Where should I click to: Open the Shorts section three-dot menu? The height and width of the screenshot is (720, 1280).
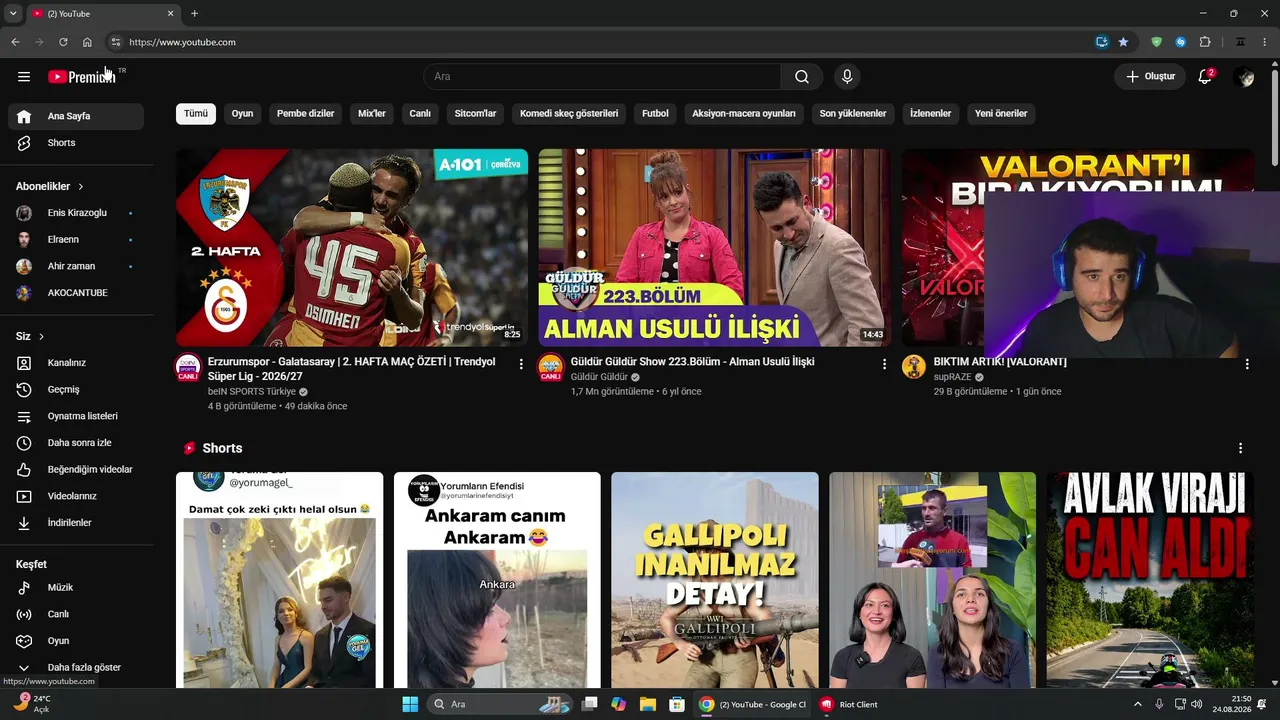coord(1241,448)
